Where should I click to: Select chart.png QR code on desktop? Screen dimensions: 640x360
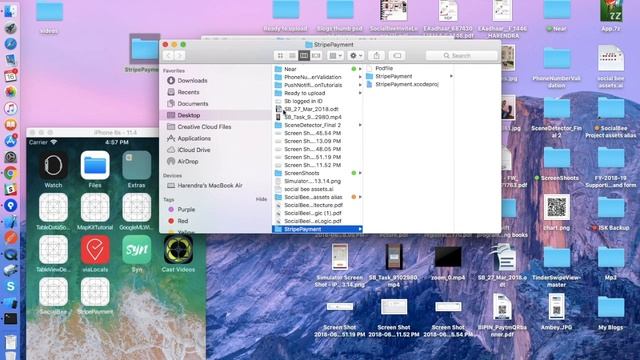click(x=557, y=207)
